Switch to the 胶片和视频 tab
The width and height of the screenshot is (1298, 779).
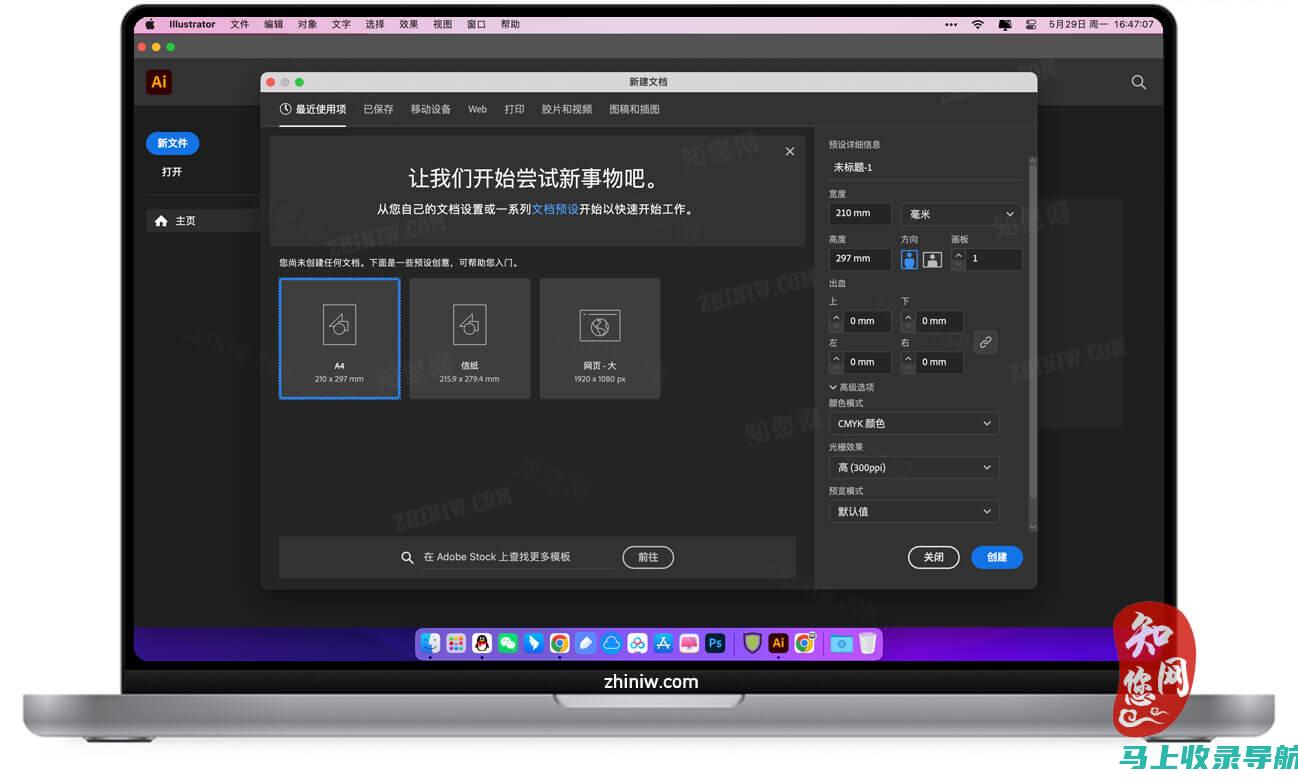point(567,109)
